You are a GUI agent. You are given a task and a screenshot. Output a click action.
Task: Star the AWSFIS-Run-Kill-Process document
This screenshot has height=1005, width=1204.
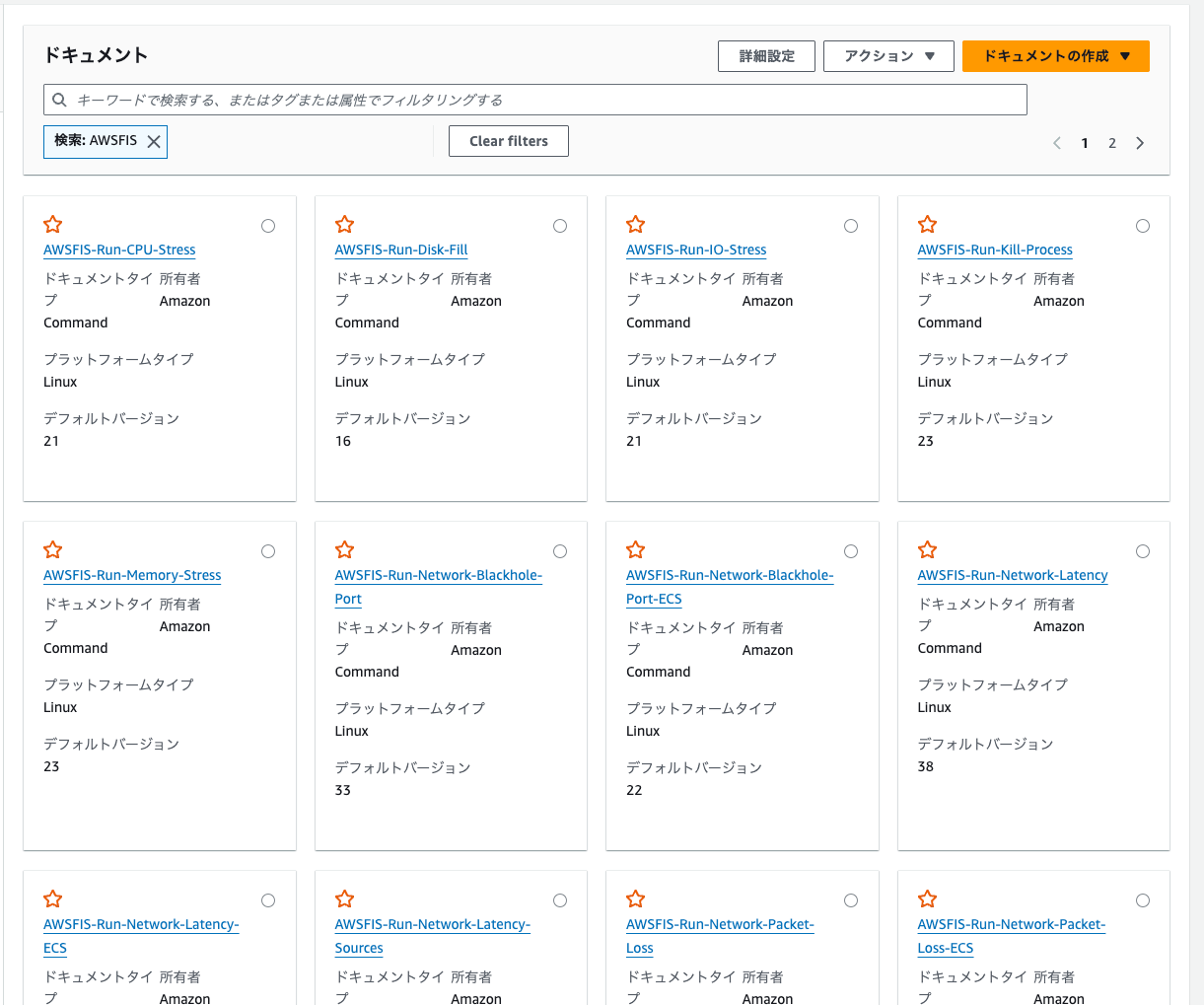(927, 225)
